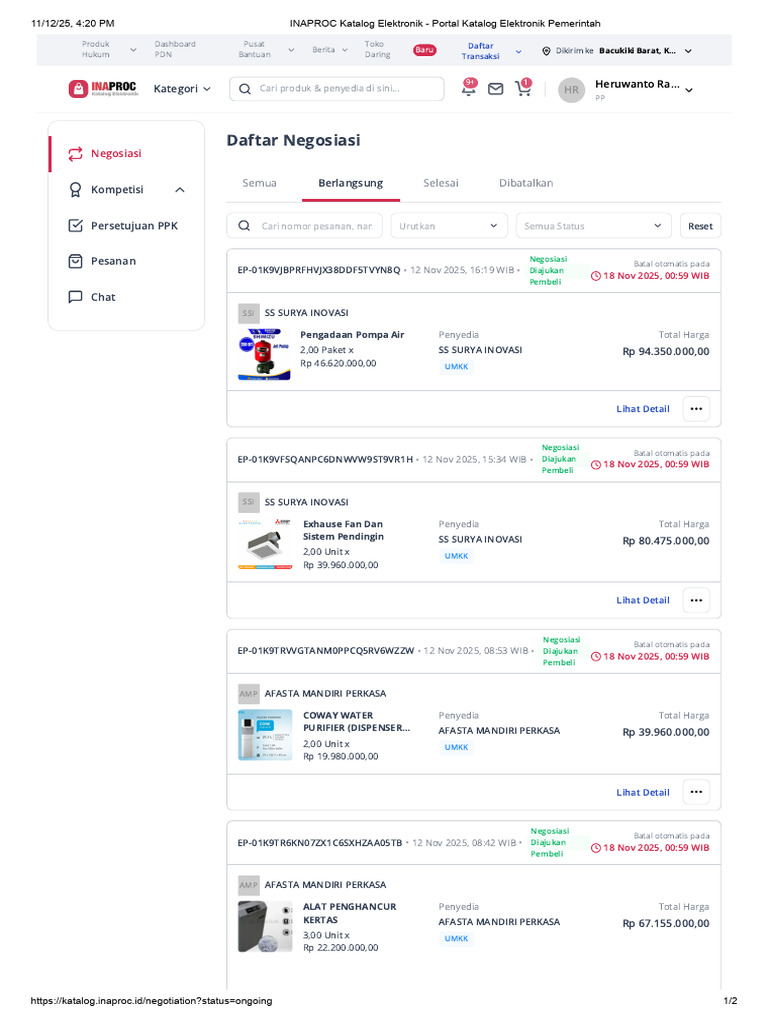Click the Shimizu water pump thumbnail
Screen dimensions: 768x1024
pos(264,355)
